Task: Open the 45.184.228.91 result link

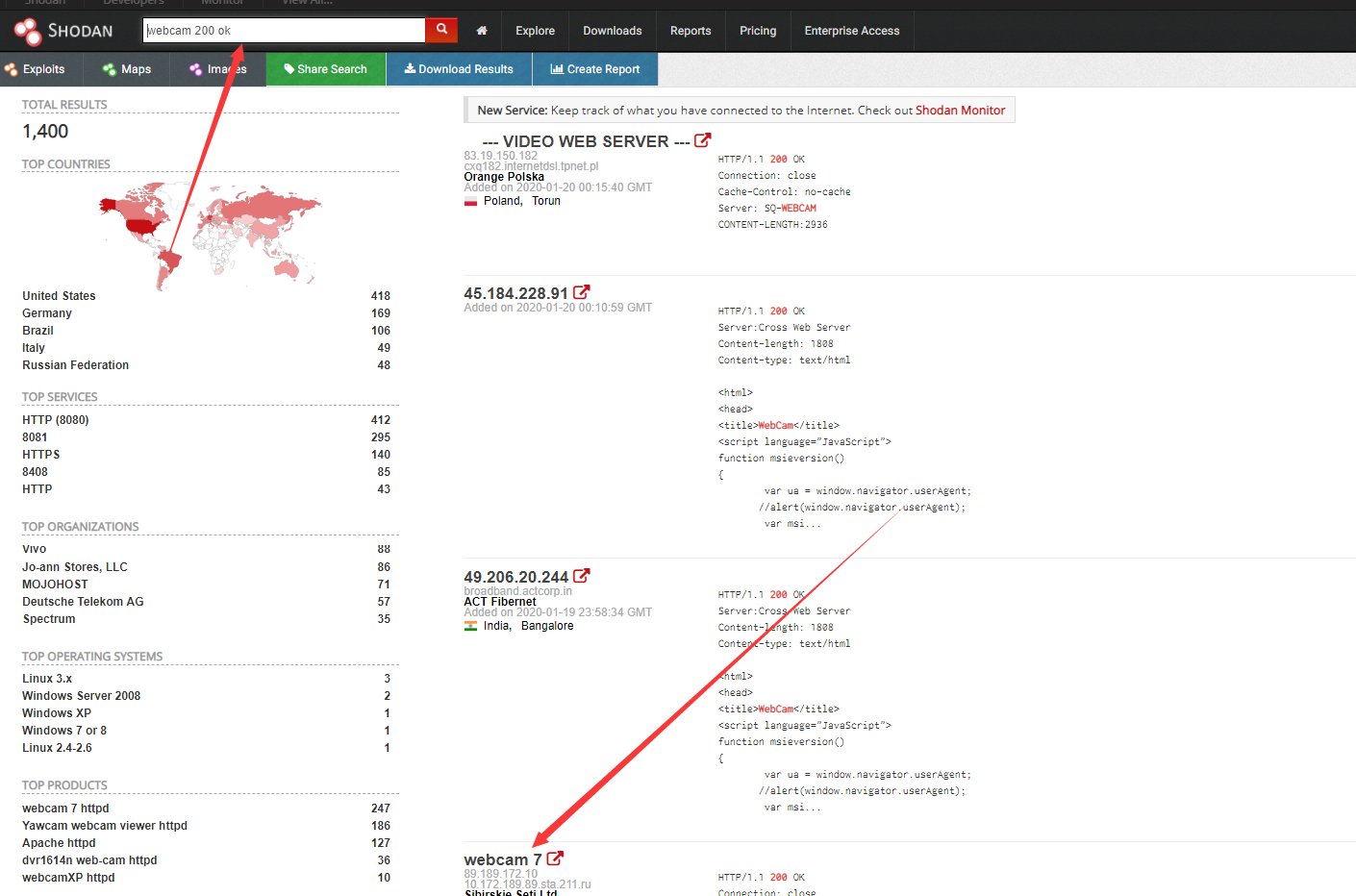Action: 516,293
